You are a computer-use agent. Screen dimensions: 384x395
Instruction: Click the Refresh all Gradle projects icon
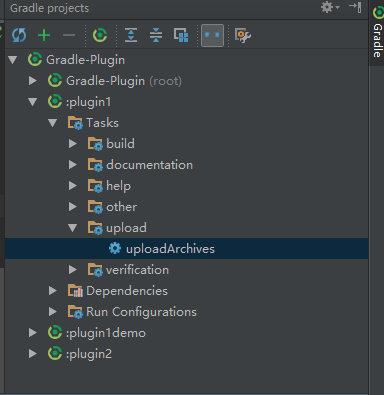pyautogui.click(x=19, y=35)
